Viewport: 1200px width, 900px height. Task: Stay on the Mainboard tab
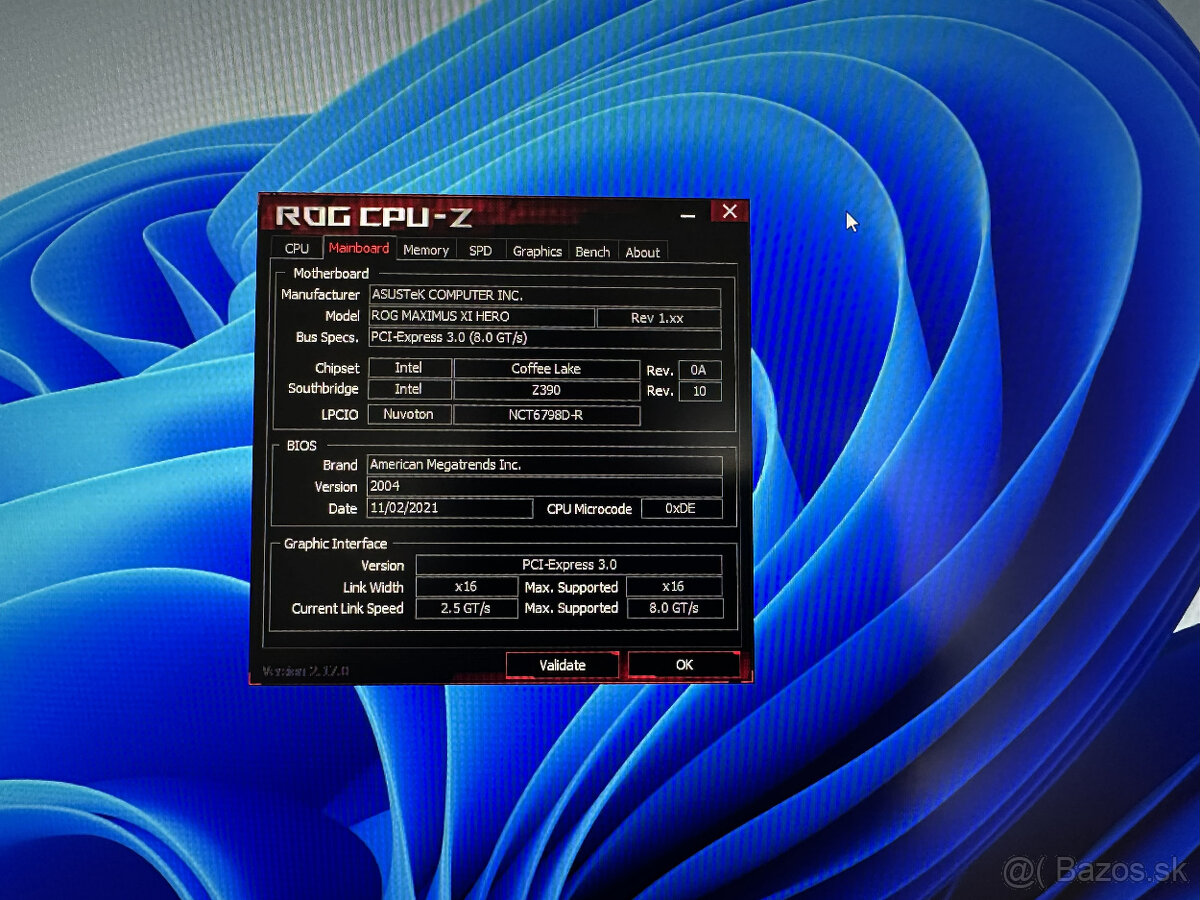pos(359,248)
